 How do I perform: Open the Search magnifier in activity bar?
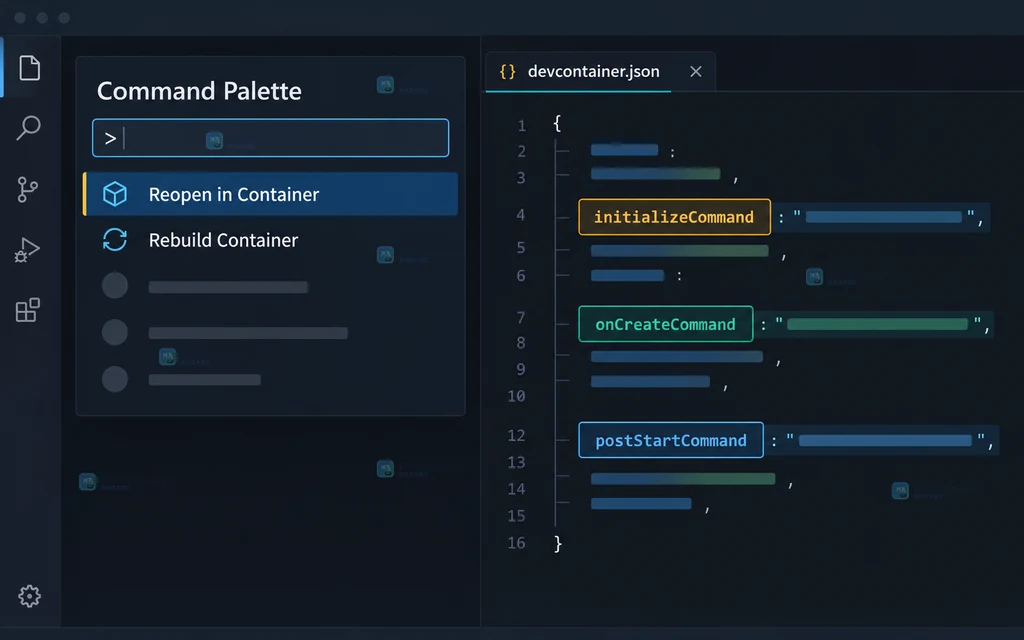tap(28, 128)
